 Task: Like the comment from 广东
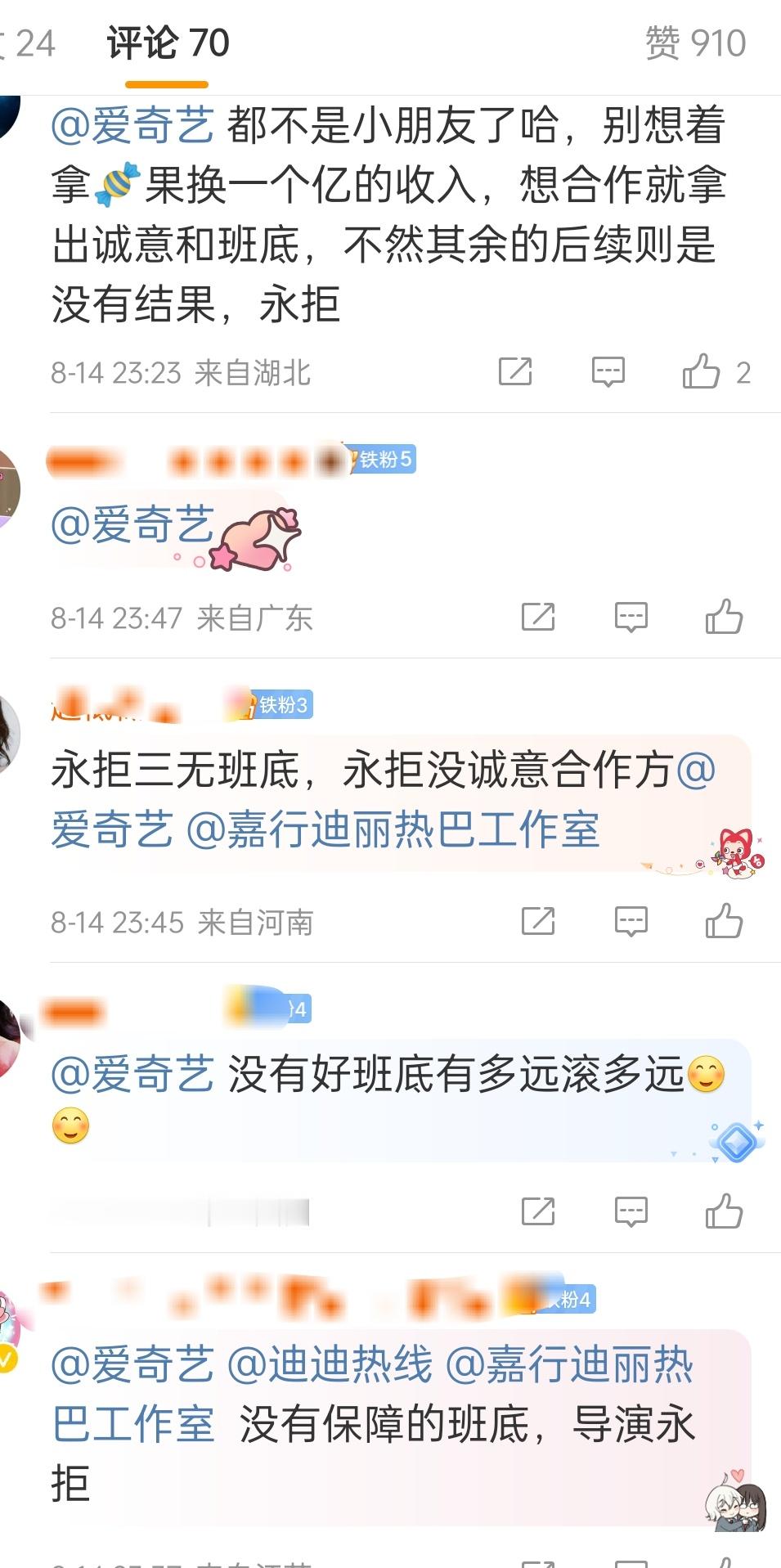pyautogui.click(x=724, y=617)
